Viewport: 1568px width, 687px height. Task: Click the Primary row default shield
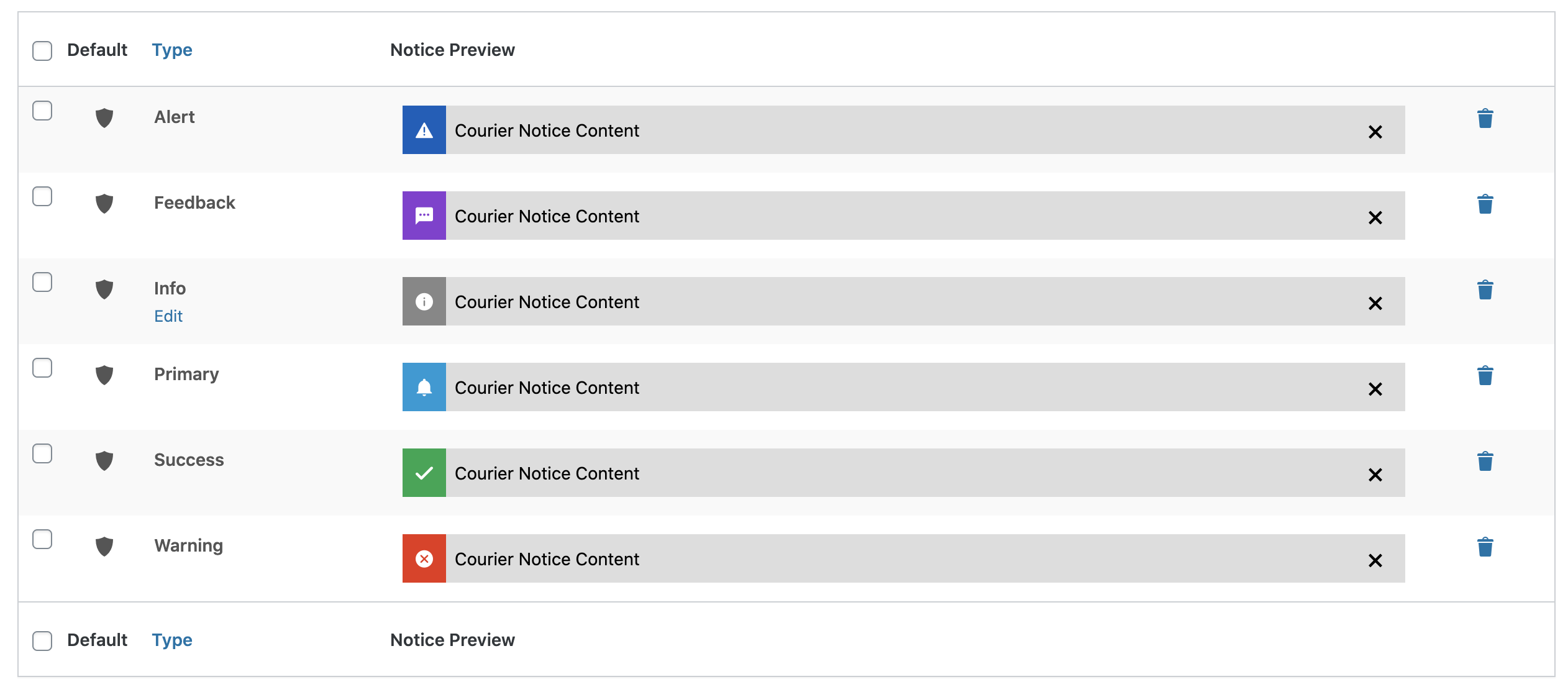pyautogui.click(x=104, y=375)
